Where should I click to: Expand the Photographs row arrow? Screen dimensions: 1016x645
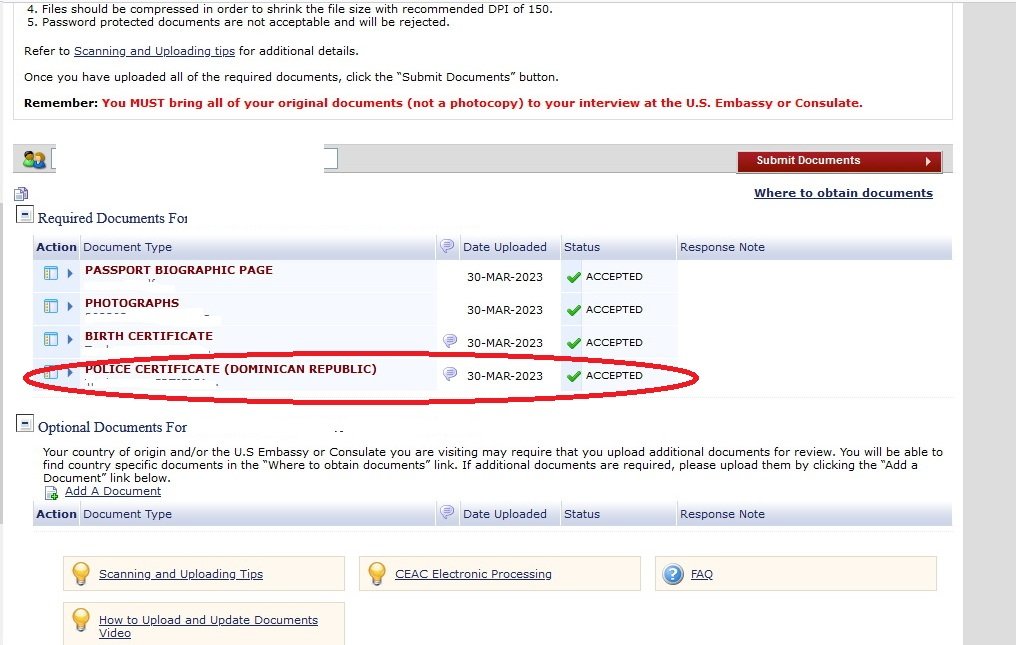point(70,306)
